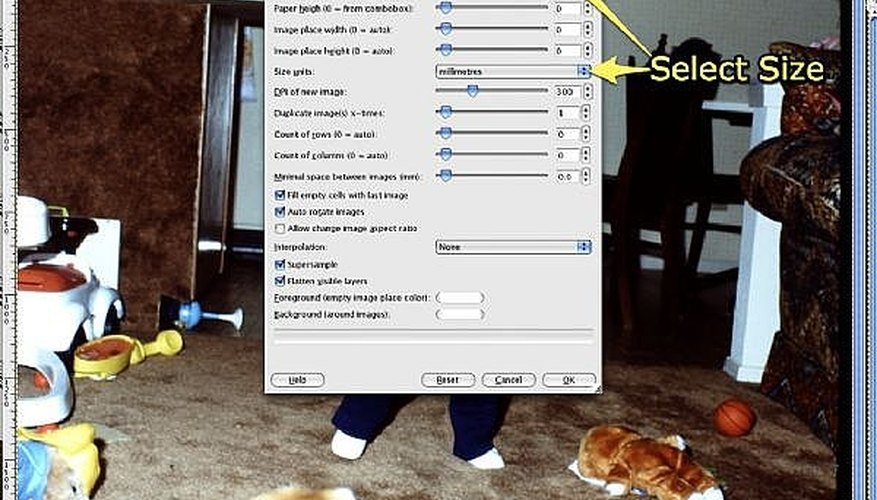
Task: Click the Count of rows value field
Action: point(567,134)
